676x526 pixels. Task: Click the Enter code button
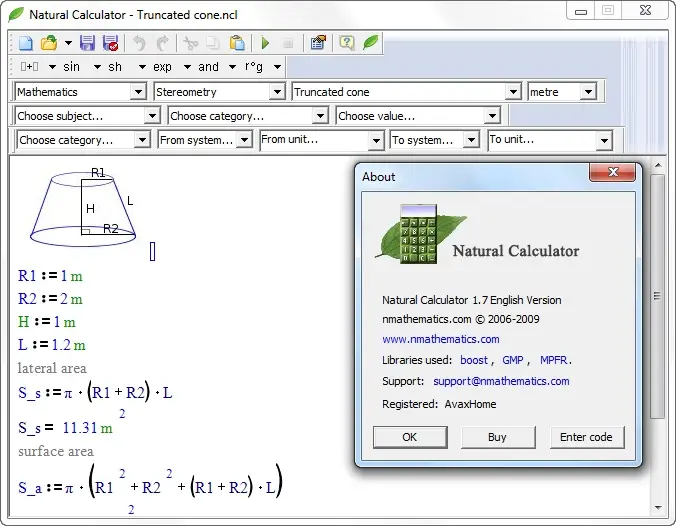pos(586,437)
